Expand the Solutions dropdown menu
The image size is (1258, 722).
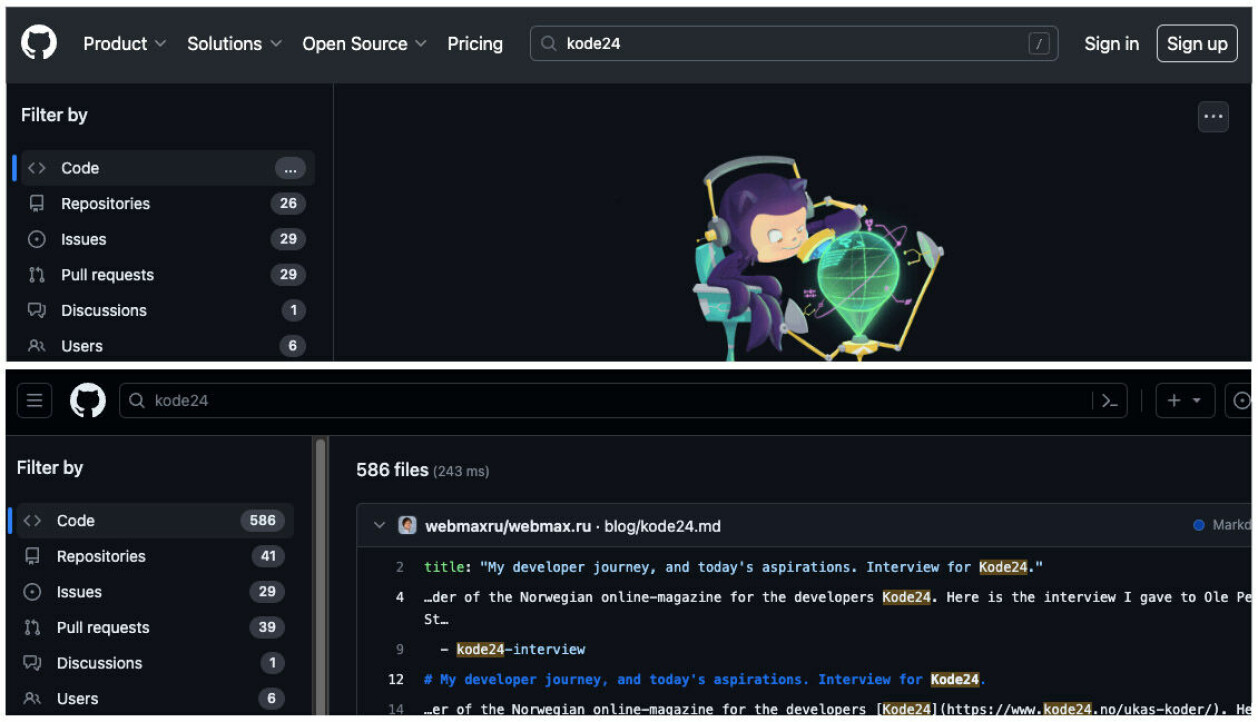[x=234, y=44]
